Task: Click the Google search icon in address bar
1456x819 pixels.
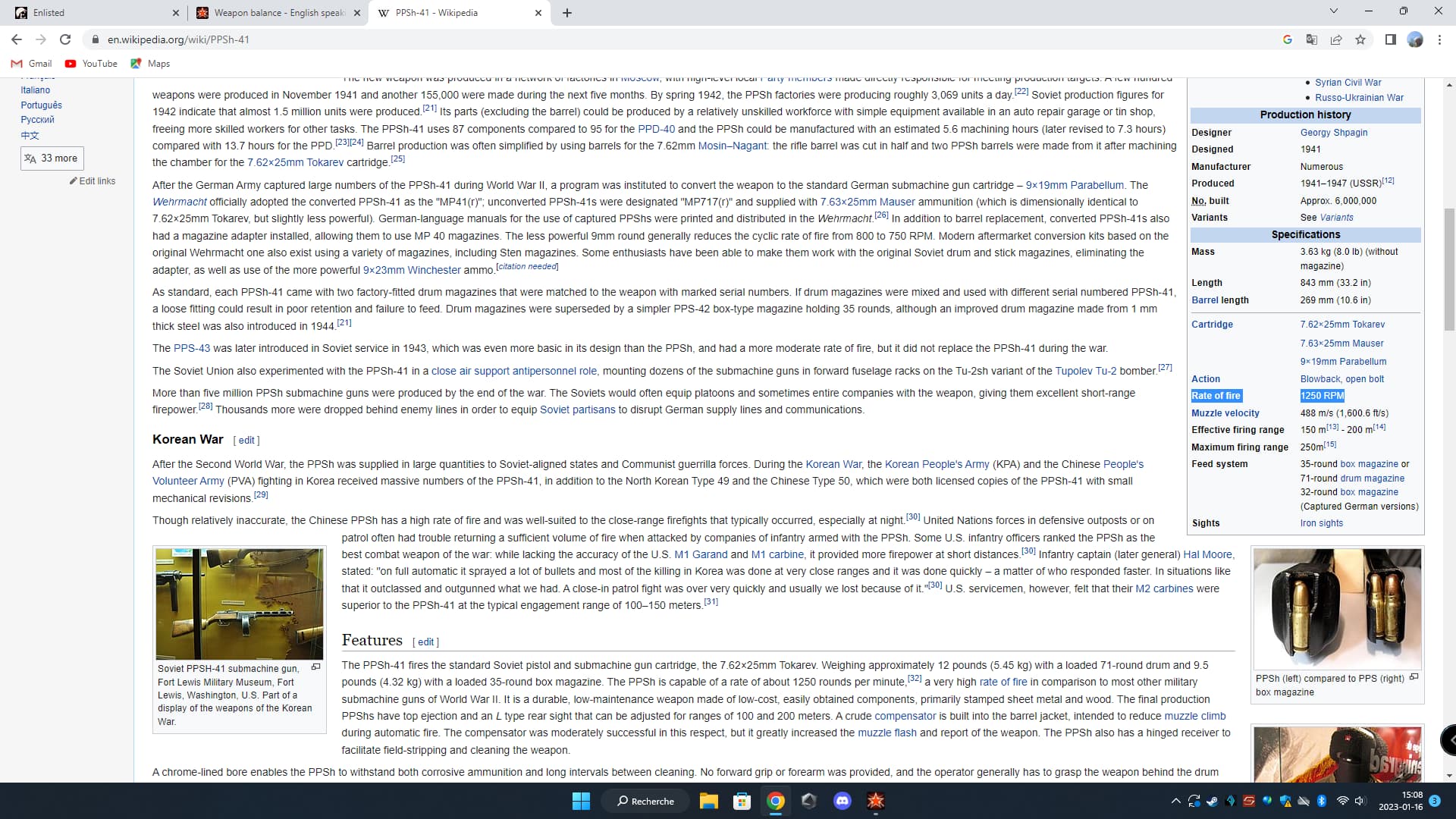Action: point(1288,39)
